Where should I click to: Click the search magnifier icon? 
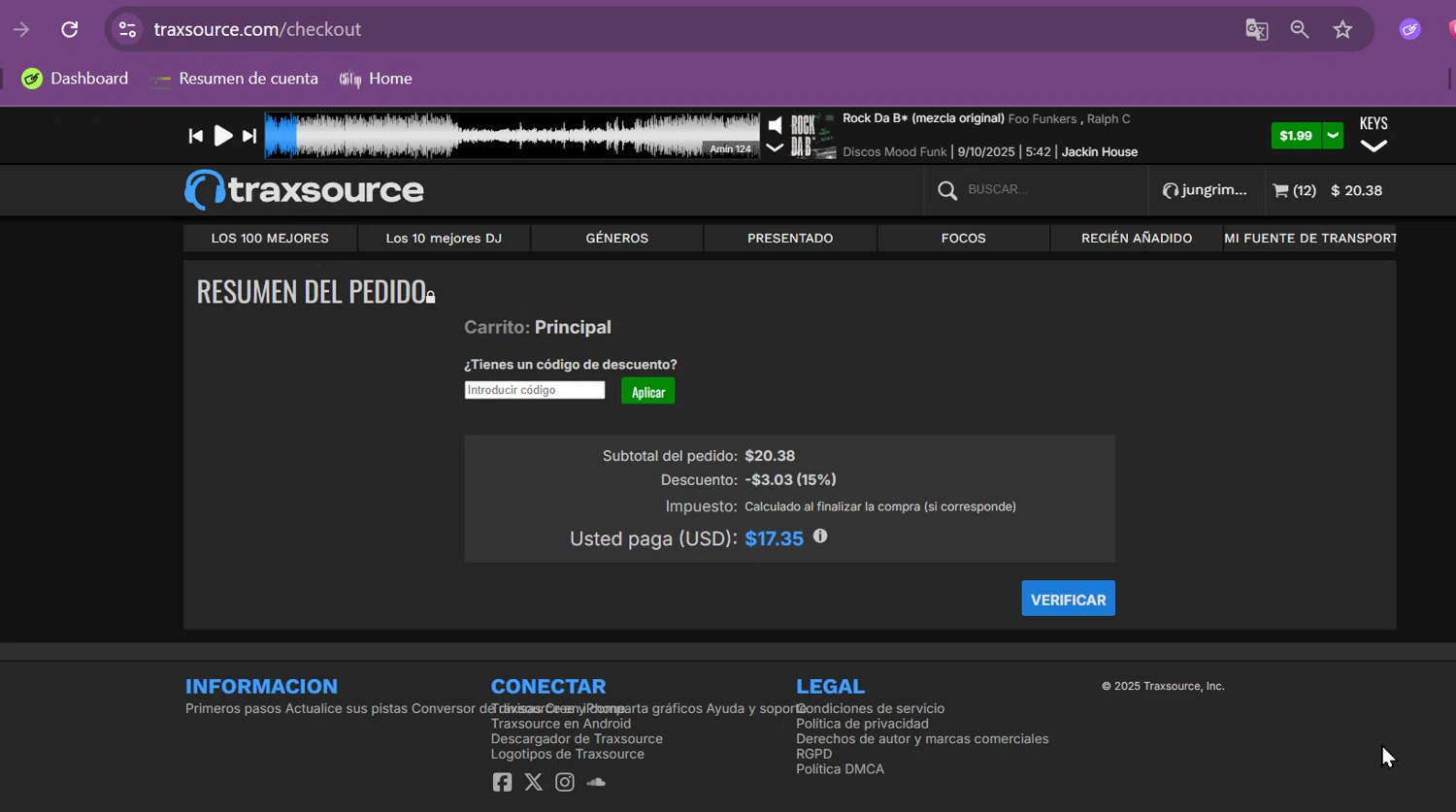tap(947, 190)
